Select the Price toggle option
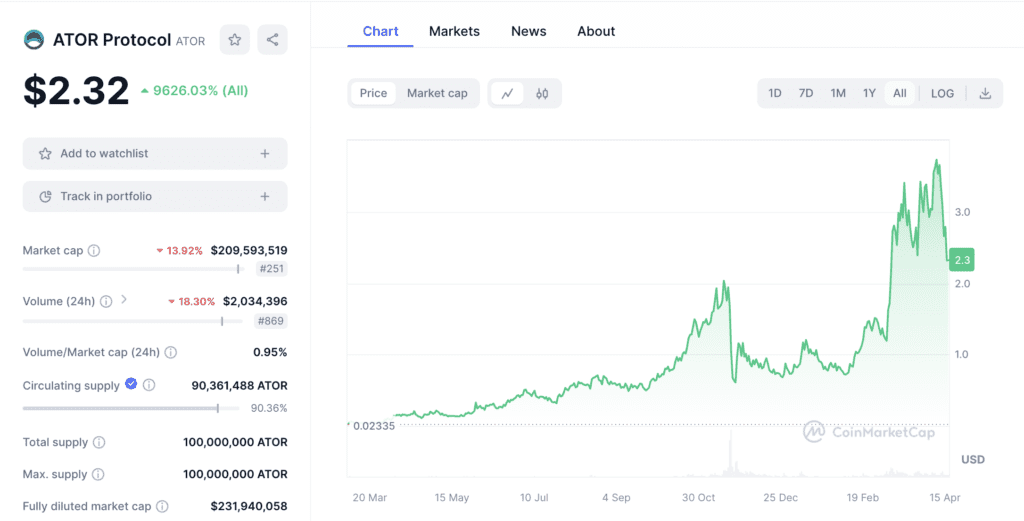Image resolution: width=1024 pixels, height=521 pixels. [x=373, y=93]
